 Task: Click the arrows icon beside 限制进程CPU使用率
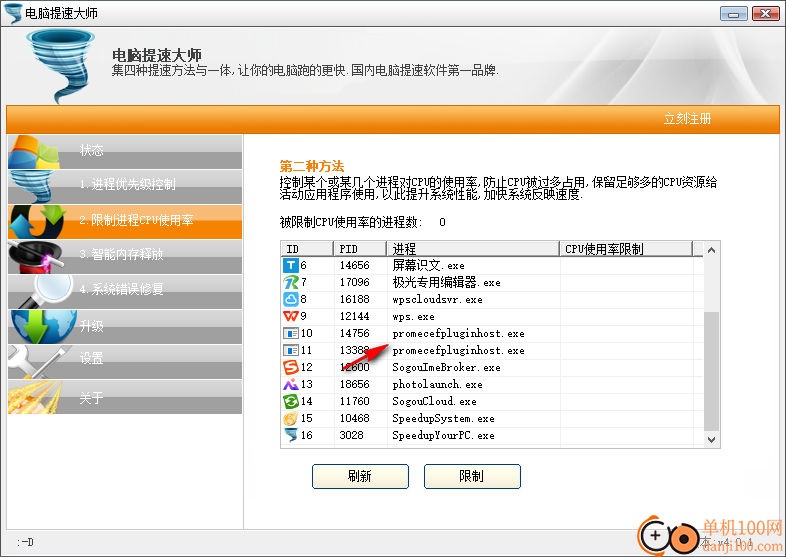coord(38,222)
